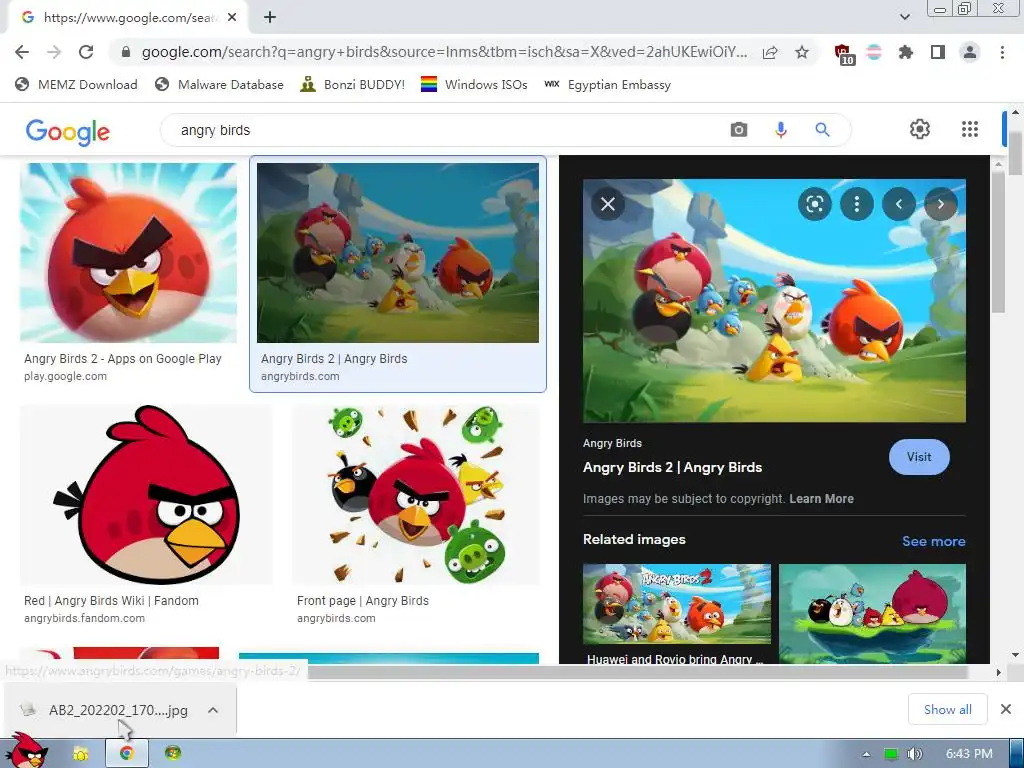This screenshot has width=1024, height=768.
Task: Open the pink and blue striped extension
Action: 874,52
